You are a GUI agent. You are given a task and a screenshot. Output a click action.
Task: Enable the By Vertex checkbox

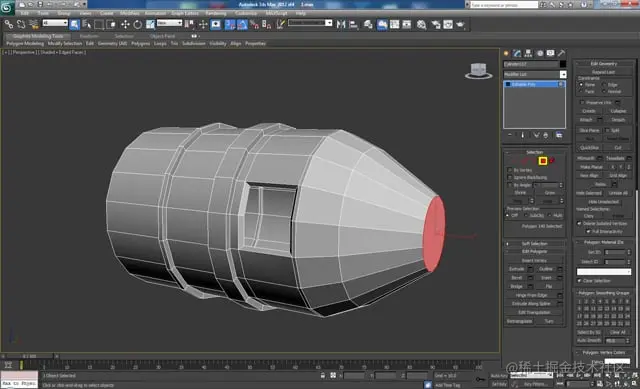509,170
